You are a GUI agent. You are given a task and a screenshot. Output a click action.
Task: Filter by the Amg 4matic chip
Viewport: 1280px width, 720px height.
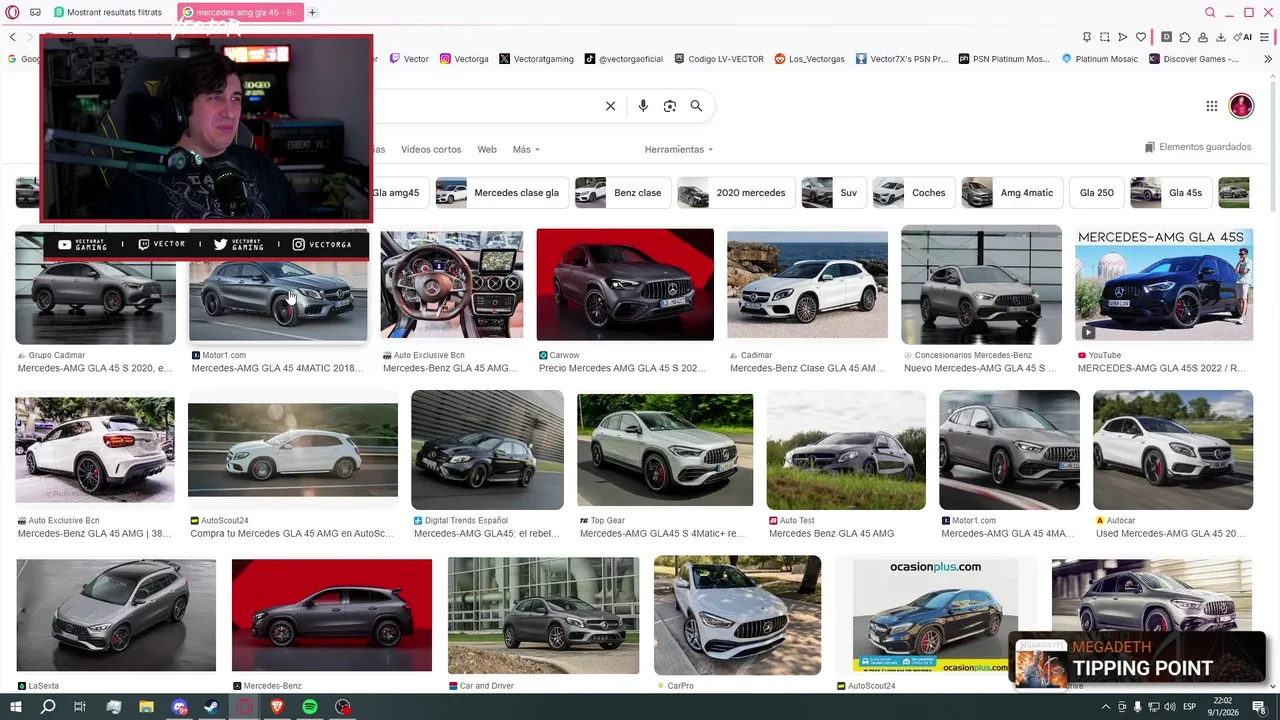pyautogui.click(x=1013, y=192)
